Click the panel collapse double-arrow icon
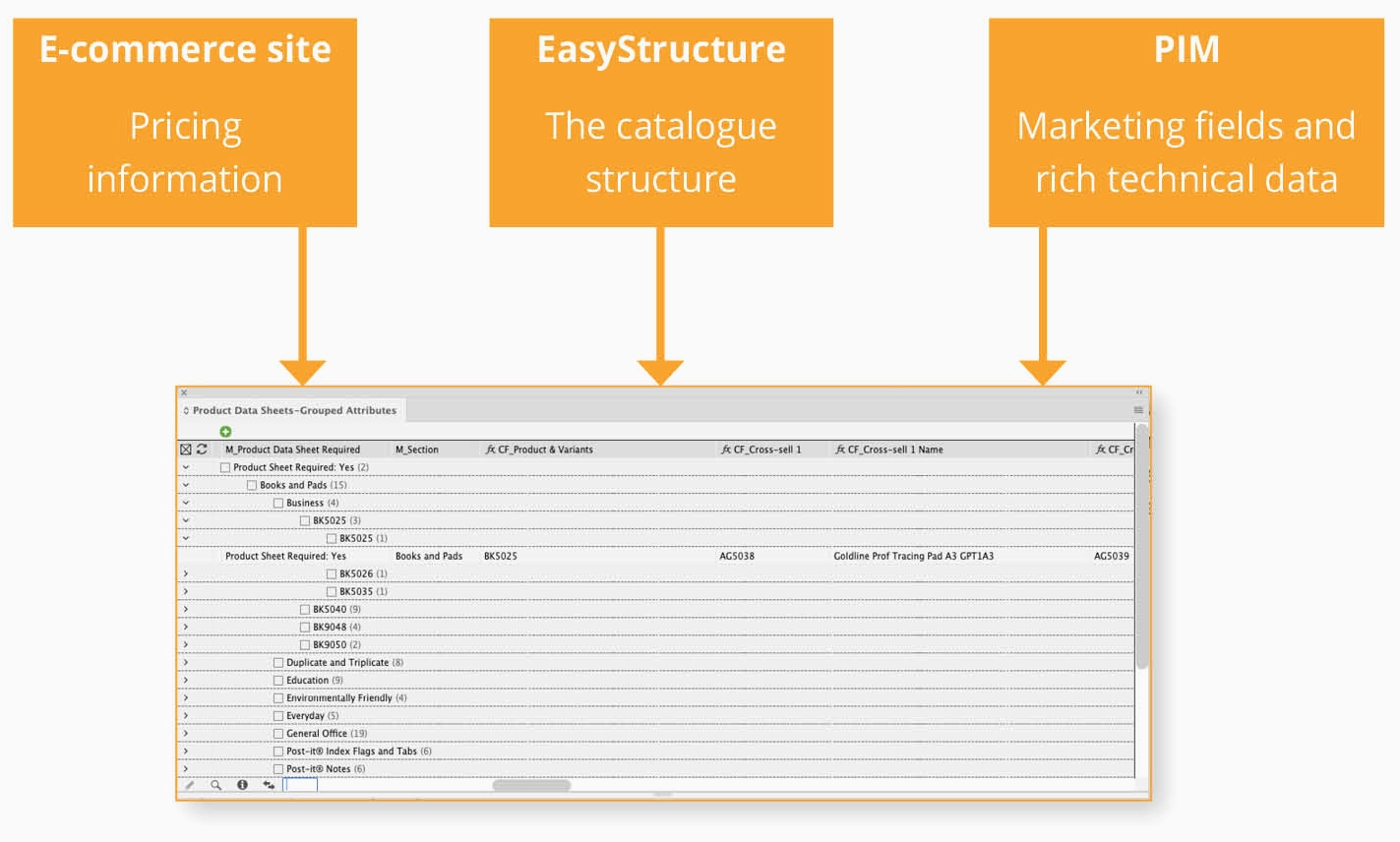1400x842 pixels. click(x=1139, y=392)
